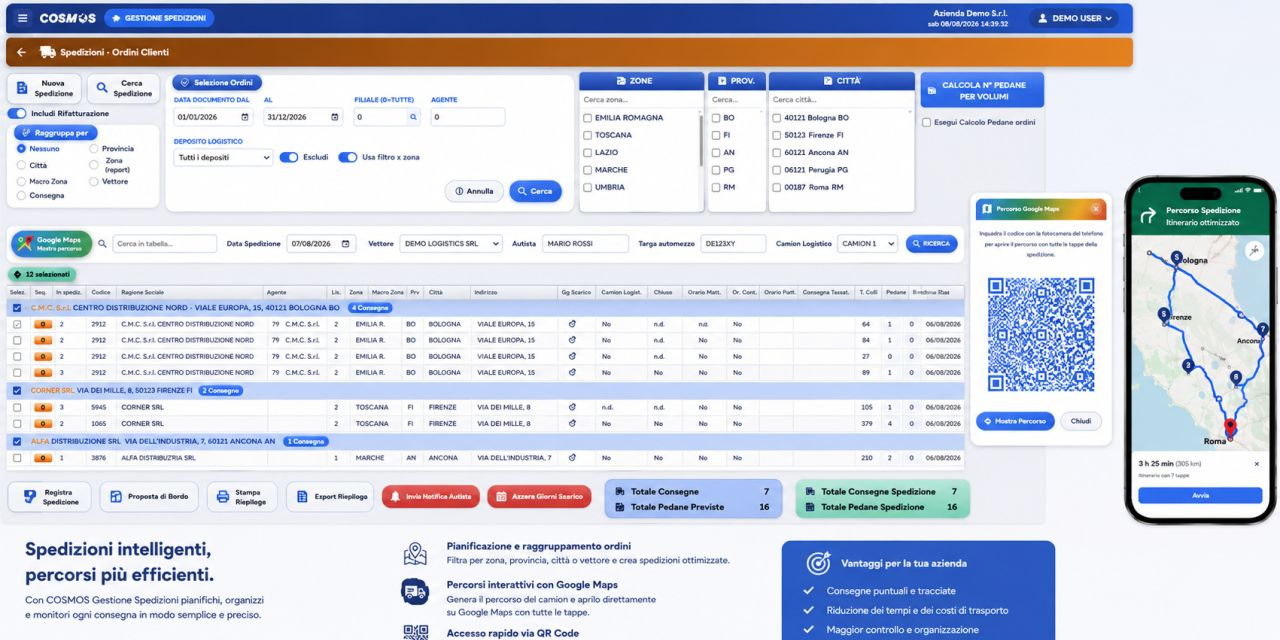Viewport: 1280px width, 640px height.
Task: Go back using the arrow icon
Action: [x=22, y=52]
